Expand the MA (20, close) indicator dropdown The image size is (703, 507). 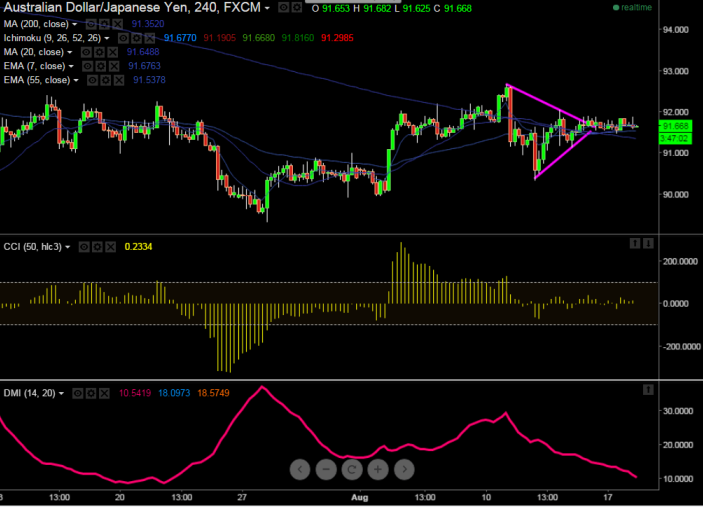69,52
